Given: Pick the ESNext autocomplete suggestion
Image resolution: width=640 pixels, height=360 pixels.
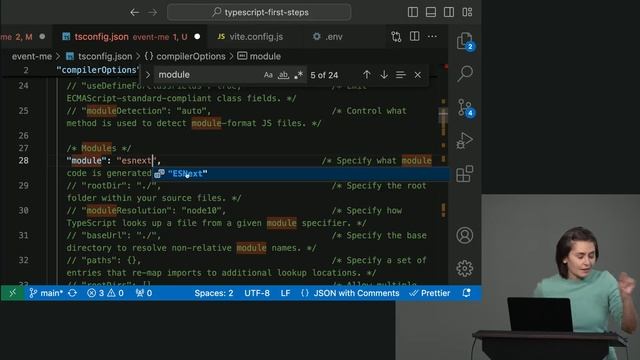Looking at the screenshot, I should pyautogui.click(x=301, y=173).
